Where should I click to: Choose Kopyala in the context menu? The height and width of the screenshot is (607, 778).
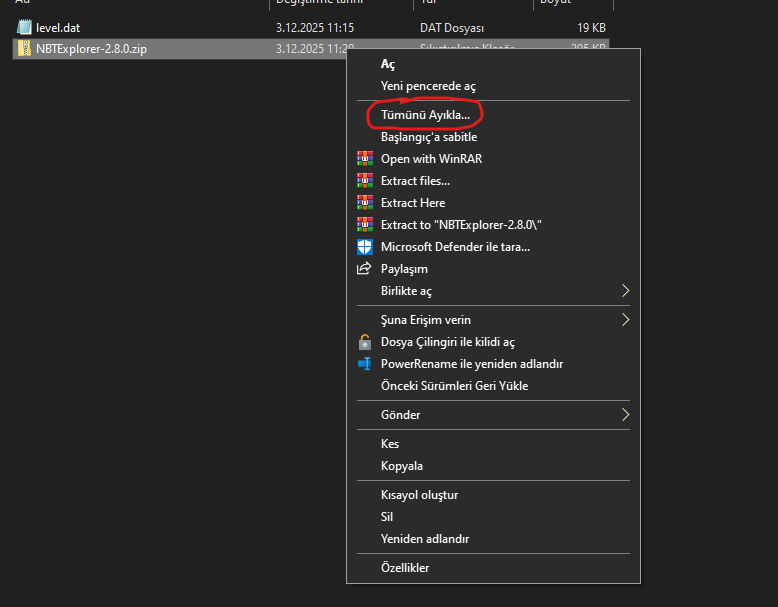(x=402, y=466)
